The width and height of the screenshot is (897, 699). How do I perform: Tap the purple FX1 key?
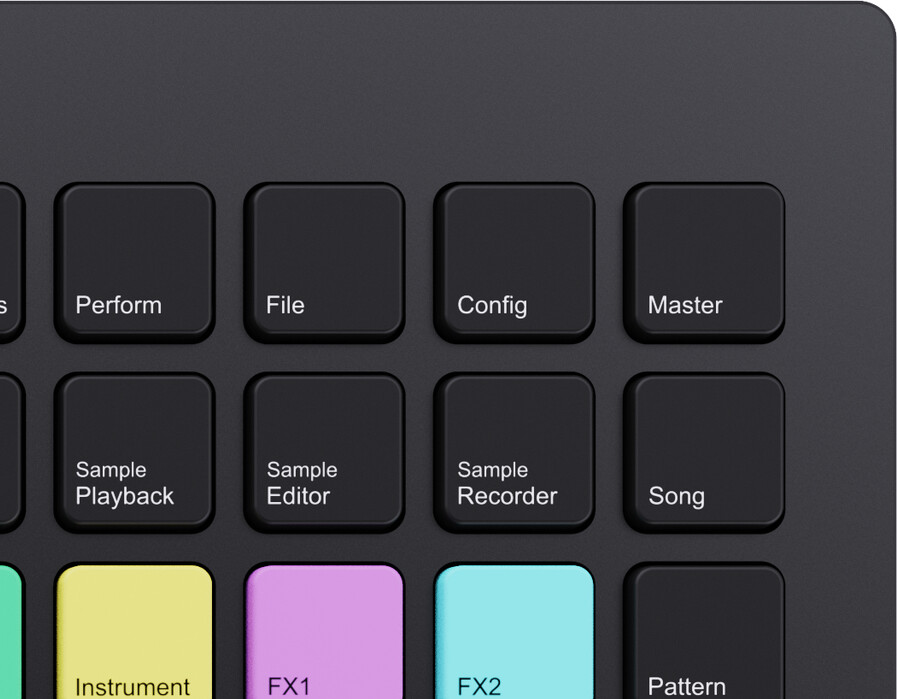coord(324,631)
